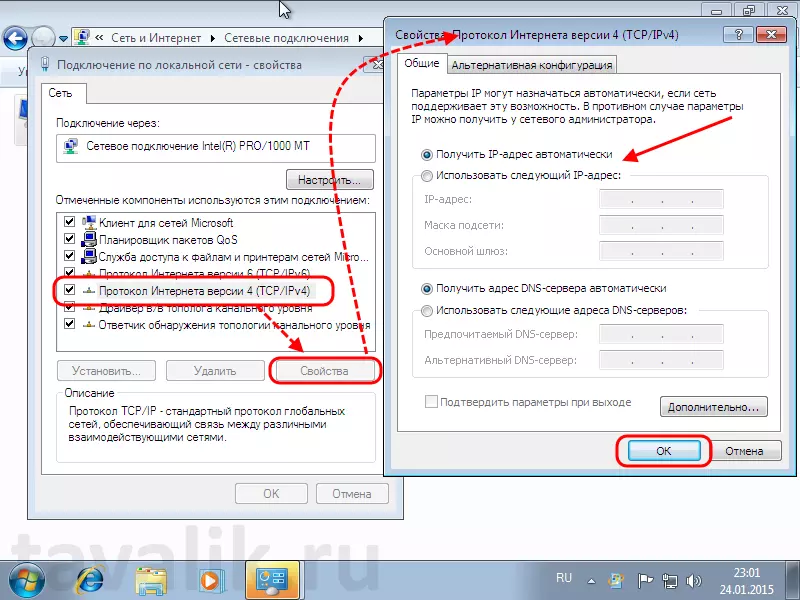
Task: Click the 'Удалить' button
Action: click(x=215, y=371)
